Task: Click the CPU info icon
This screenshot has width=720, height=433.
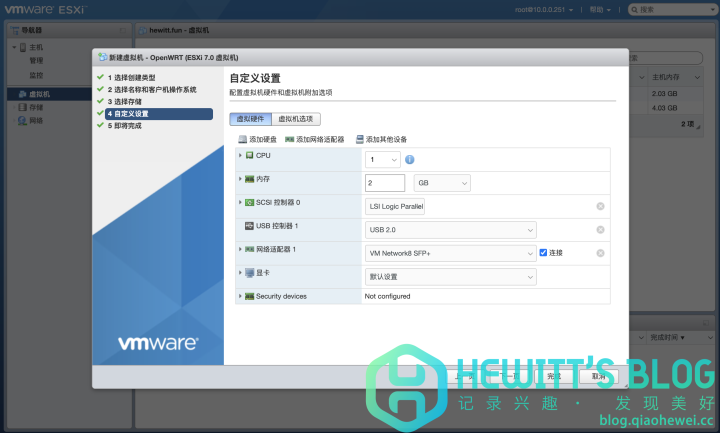Action: 410,159
